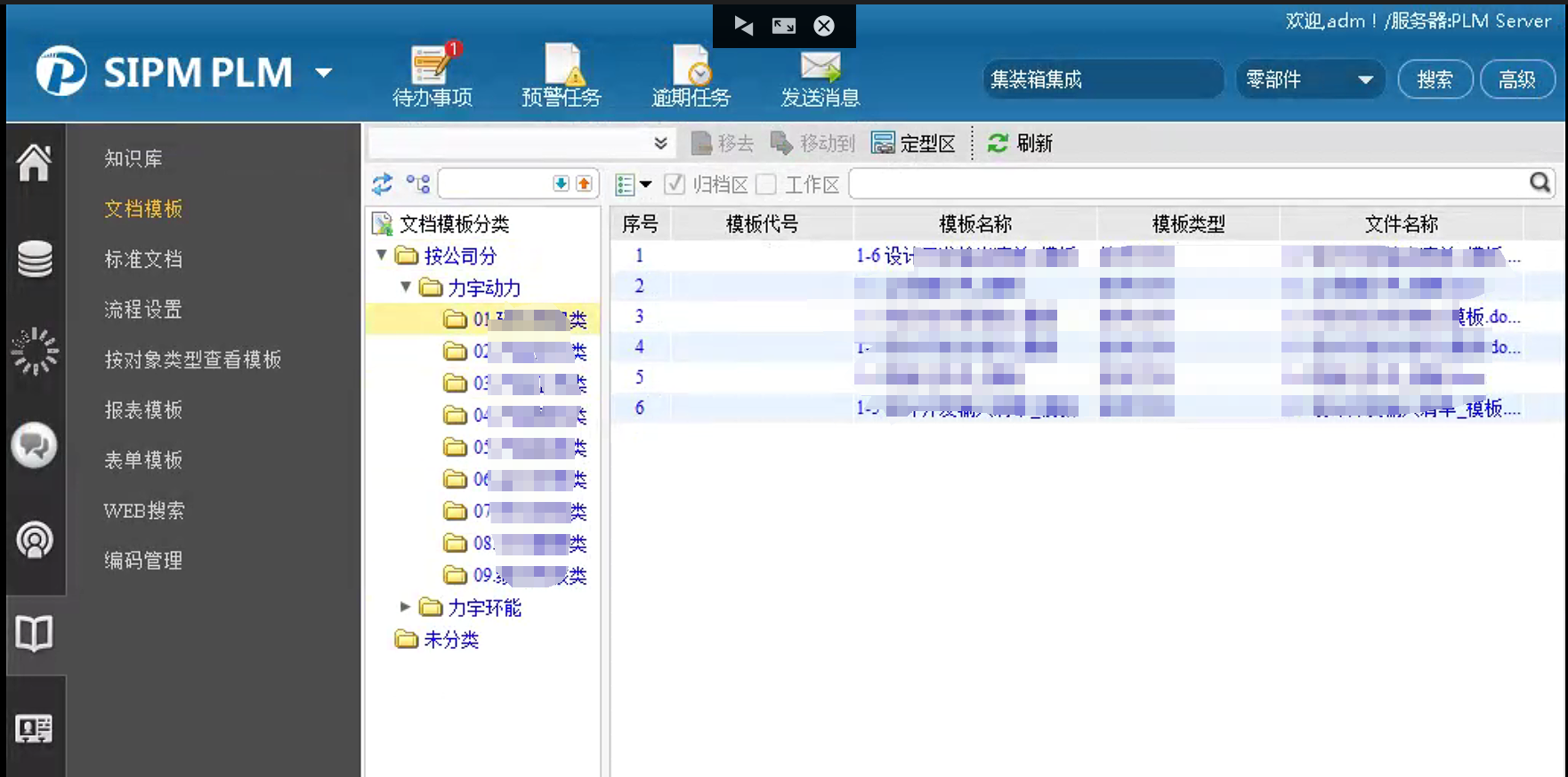Click the 搜索 search button
This screenshot has height=777, width=1568.
pyautogui.click(x=1435, y=79)
